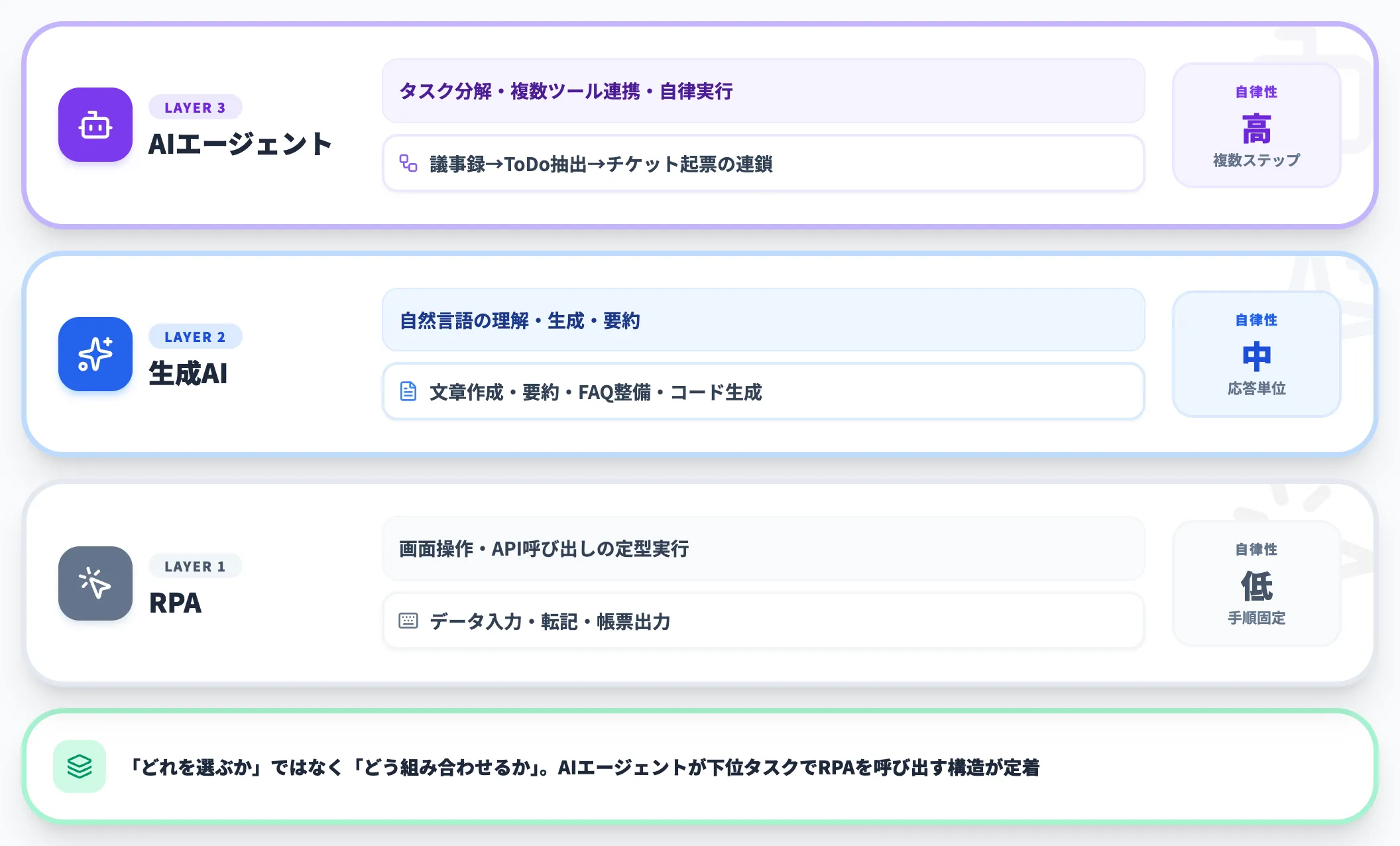Click the 画面操作・API呼び出しの定型実行 box
Viewport: 1400px width, 846px height.
764,549
